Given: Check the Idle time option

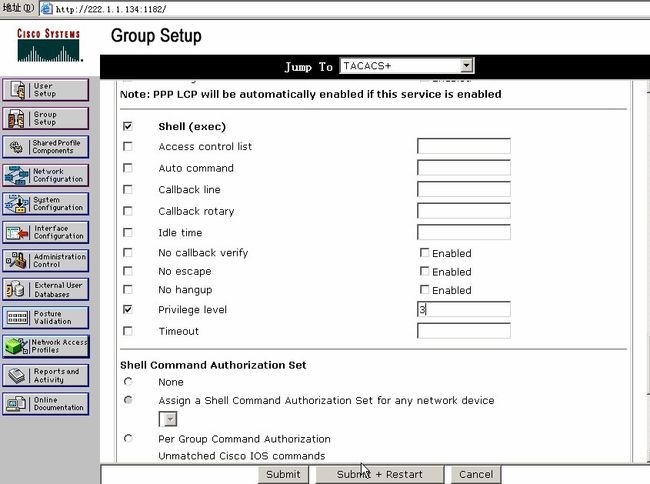Looking at the screenshot, I should click(128, 232).
